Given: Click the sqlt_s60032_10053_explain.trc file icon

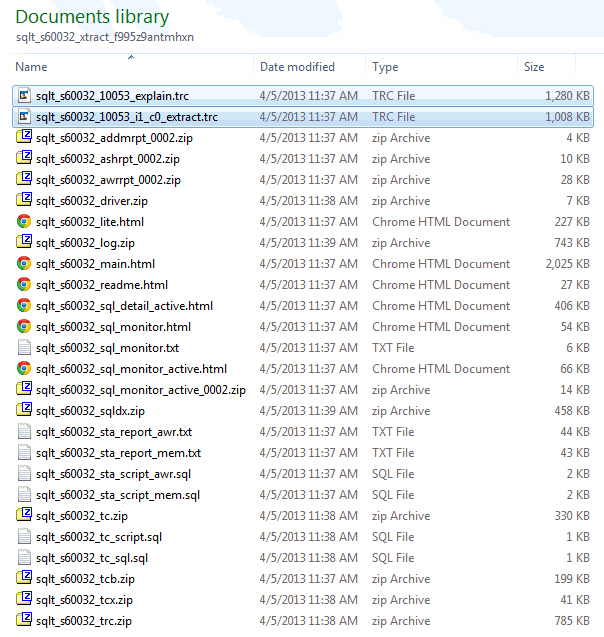Looking at the screenshot, I should click(24, 96).
